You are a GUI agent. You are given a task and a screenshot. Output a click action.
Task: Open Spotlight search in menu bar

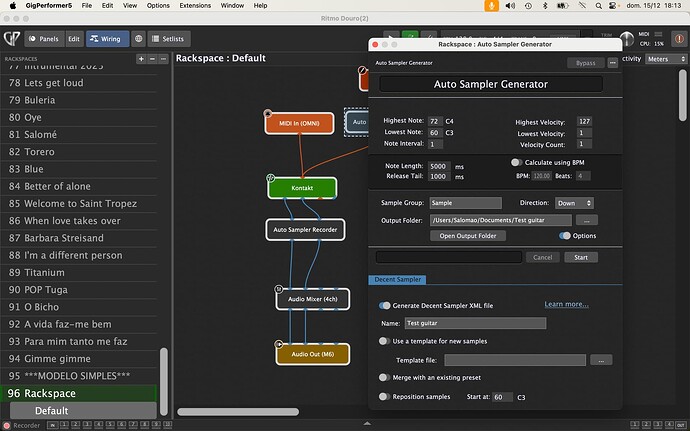(x=598, y=6)
